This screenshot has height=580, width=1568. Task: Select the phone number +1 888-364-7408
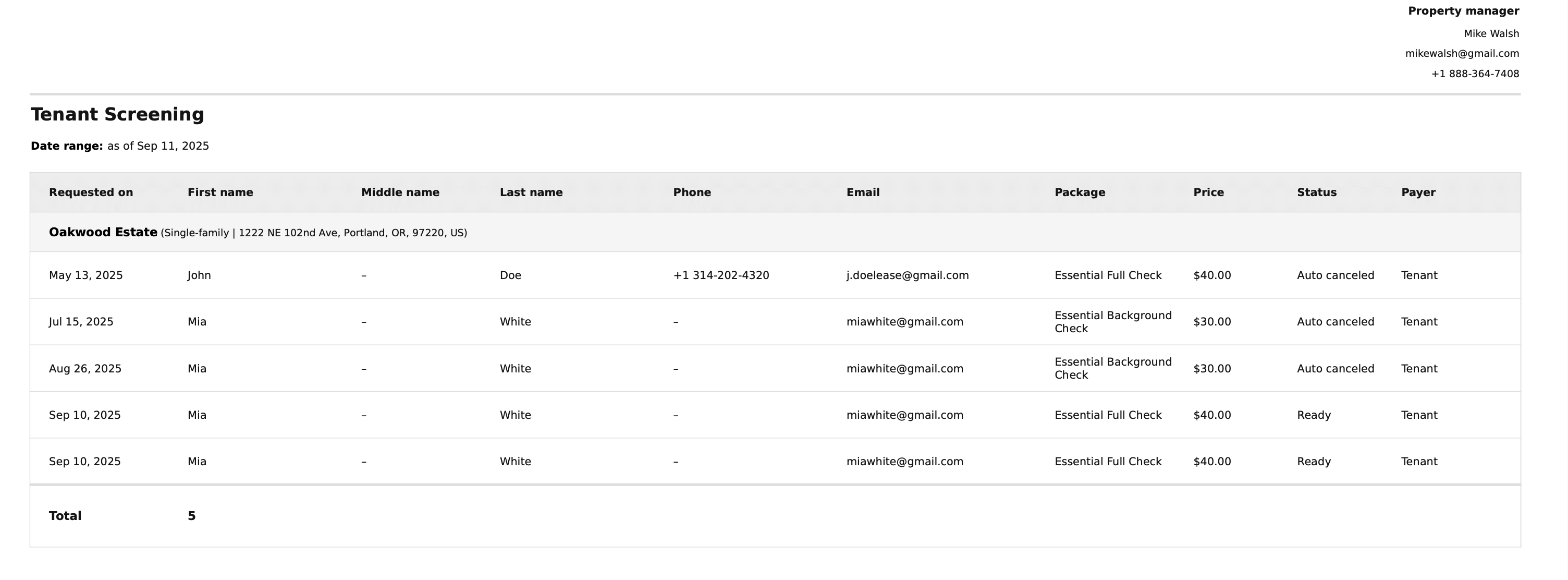[1475, 74]
